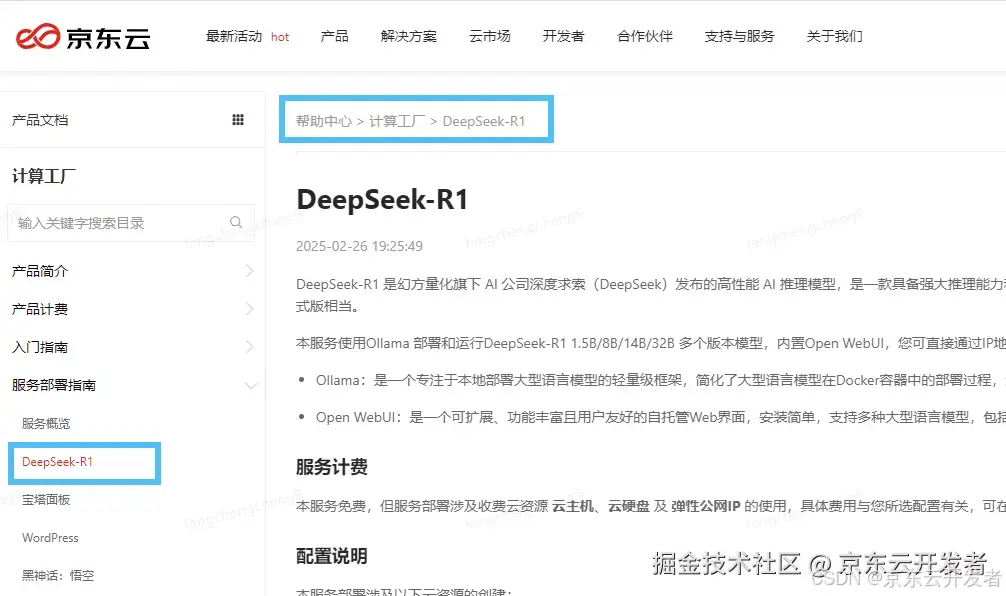The image size is (1006, 596).
Task: Open the 云市场 menu
Action: coord(490,37)
